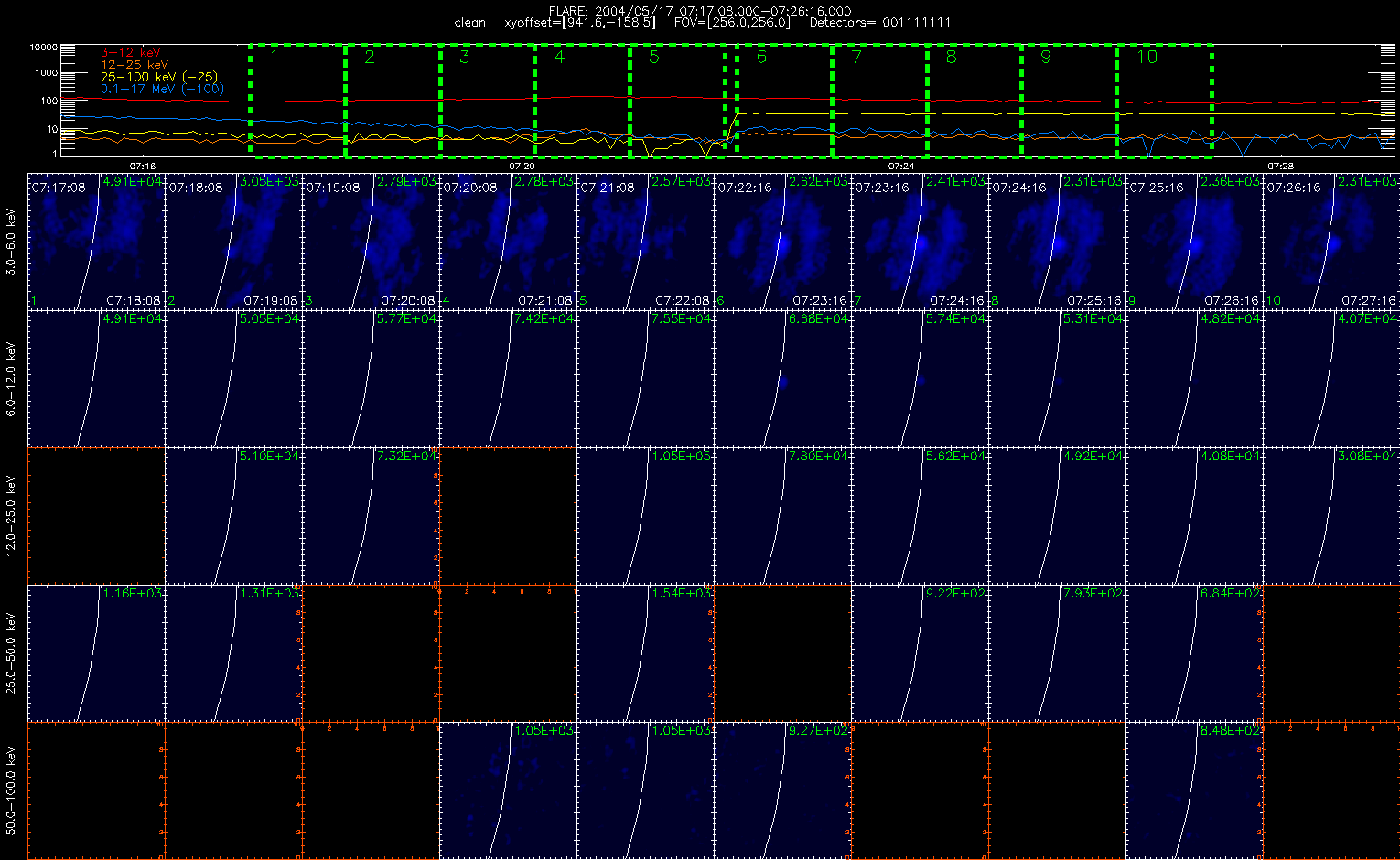Click interval label 6 in the light curve
The image size is (1400, 860).
pyautogui.click(x=761, y=57)
